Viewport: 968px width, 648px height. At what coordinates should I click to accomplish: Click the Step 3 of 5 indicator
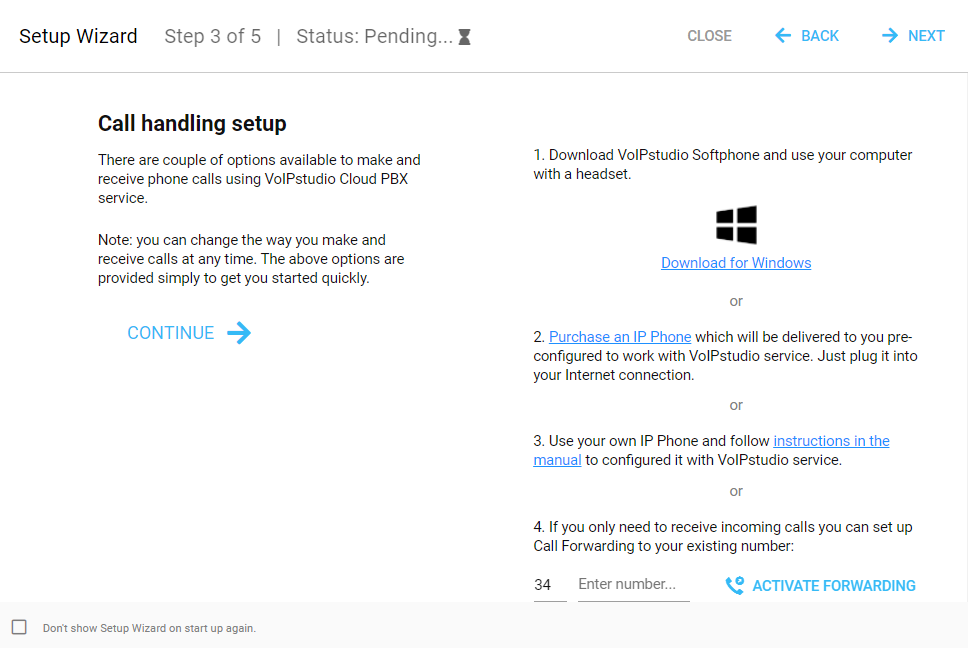point(212,37)
